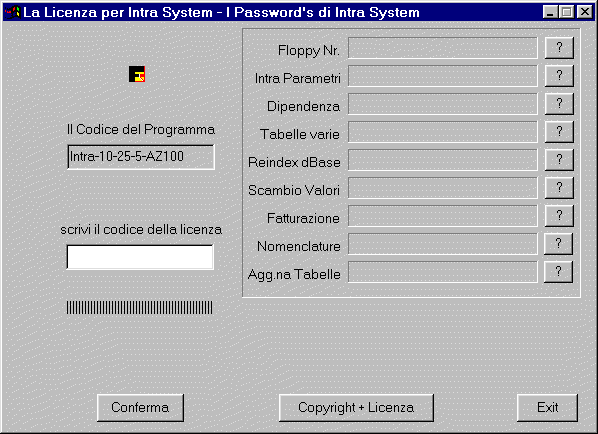598x434 pixels.
Task: Click the question mark beside Nomenclature
Action: coord(558,244)
